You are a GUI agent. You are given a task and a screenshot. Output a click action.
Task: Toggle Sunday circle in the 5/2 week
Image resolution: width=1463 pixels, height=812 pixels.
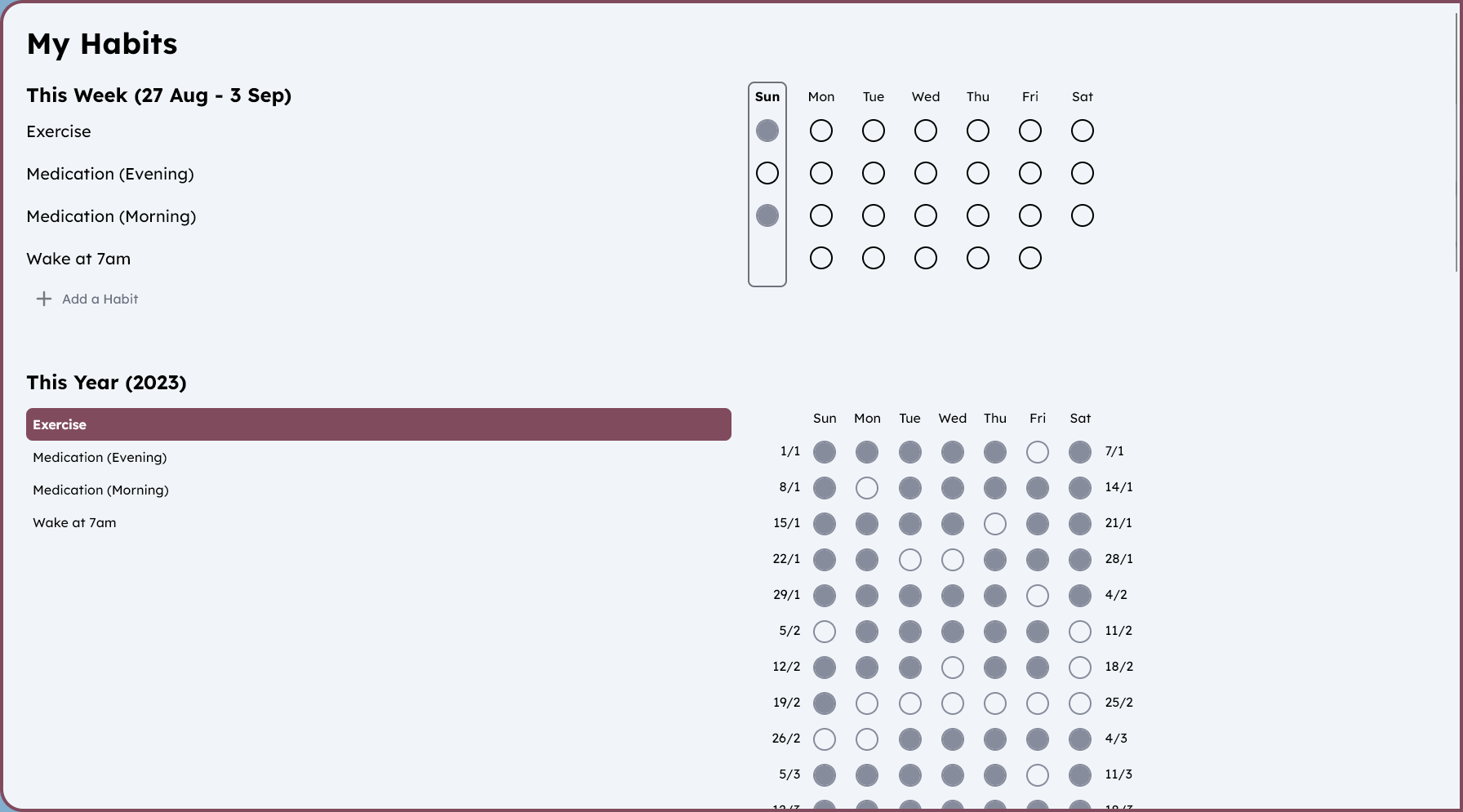pos(825,632)
